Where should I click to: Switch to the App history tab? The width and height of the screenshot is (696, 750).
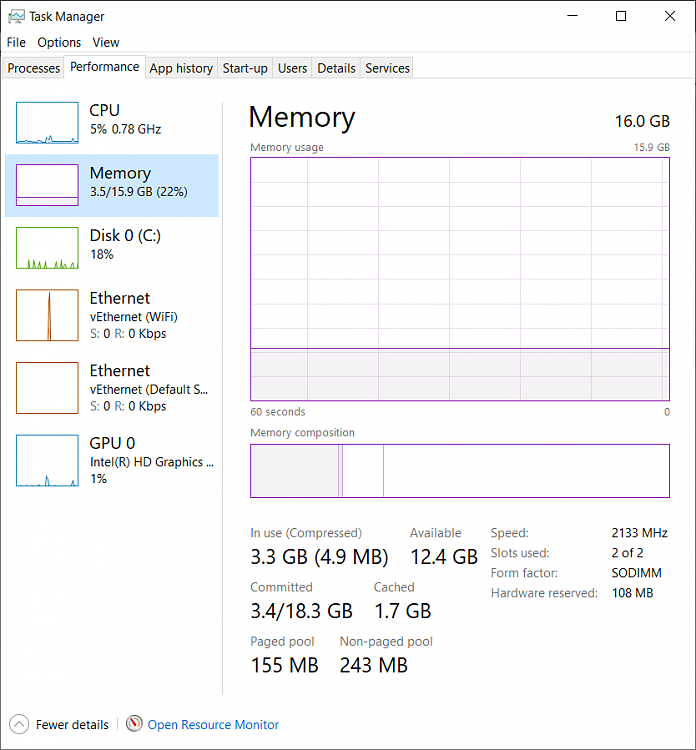coord(181,68)
